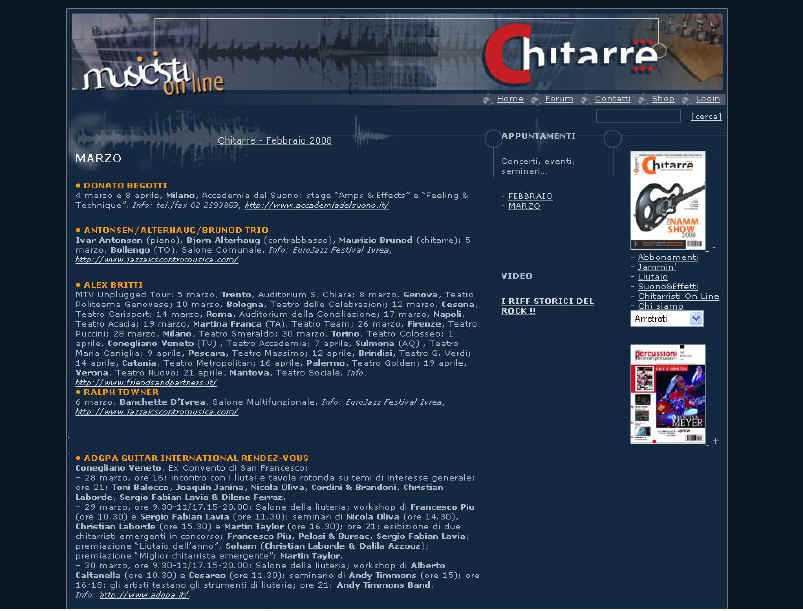The image size is (803, 611).
Task: Click the musicisti on line logo
Action: (153, 74)
